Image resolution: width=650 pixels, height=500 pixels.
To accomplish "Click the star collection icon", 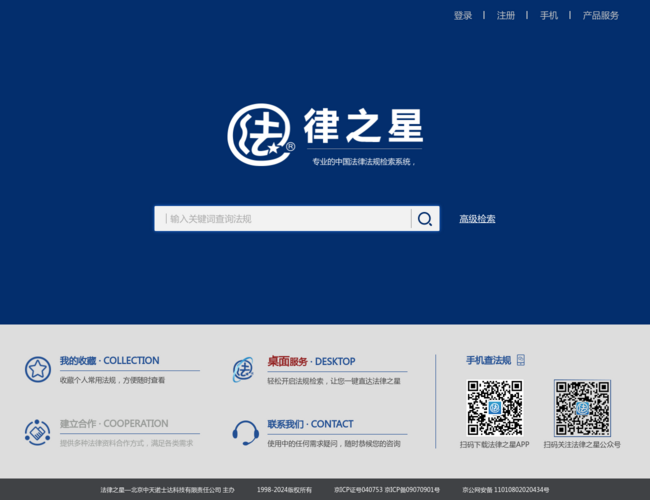I will pos(37,369).
